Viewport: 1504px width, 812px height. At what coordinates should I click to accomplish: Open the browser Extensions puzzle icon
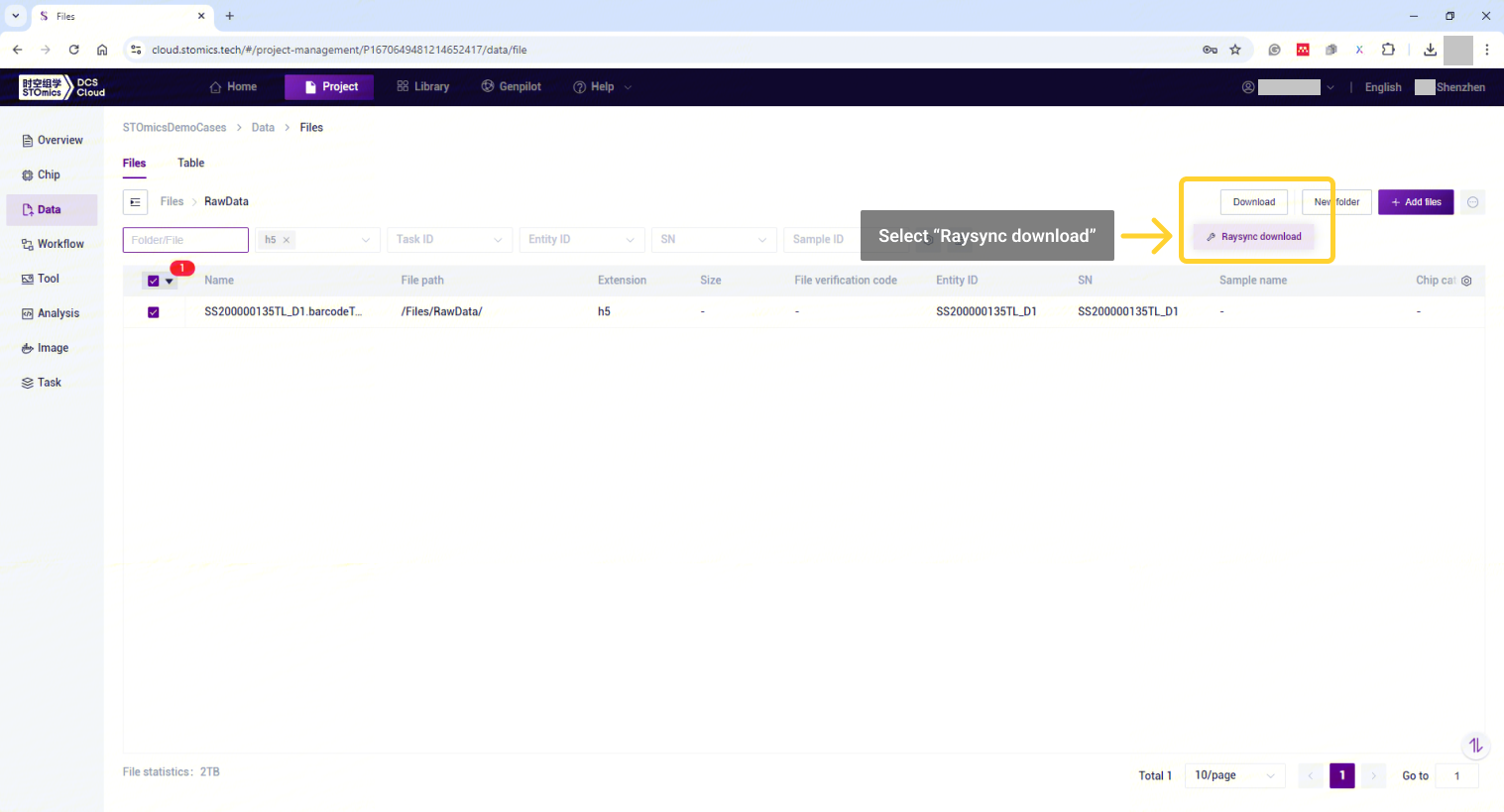click(1388, 50)
